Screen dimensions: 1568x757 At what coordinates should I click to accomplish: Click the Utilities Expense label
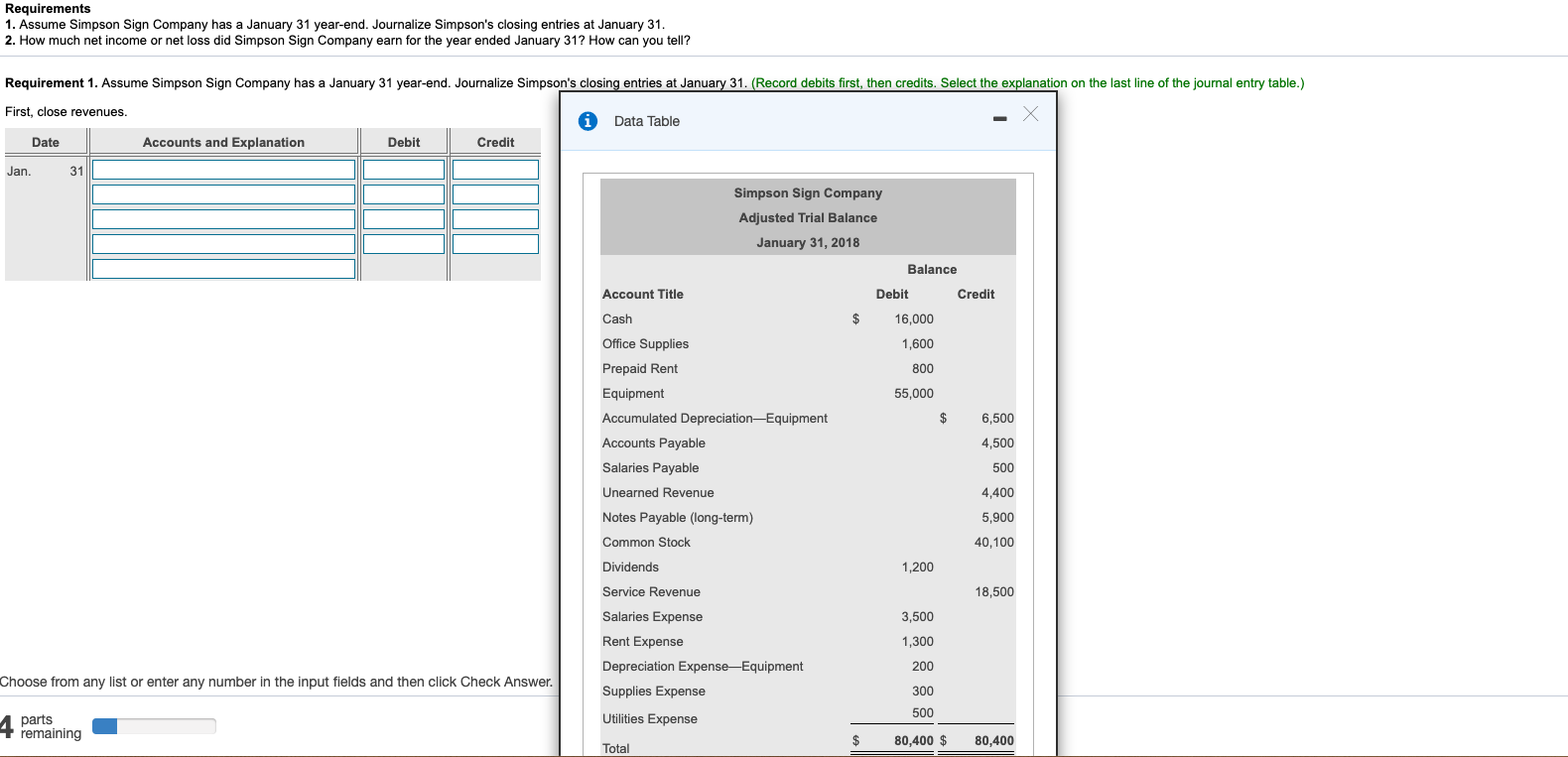coord(650,718)
